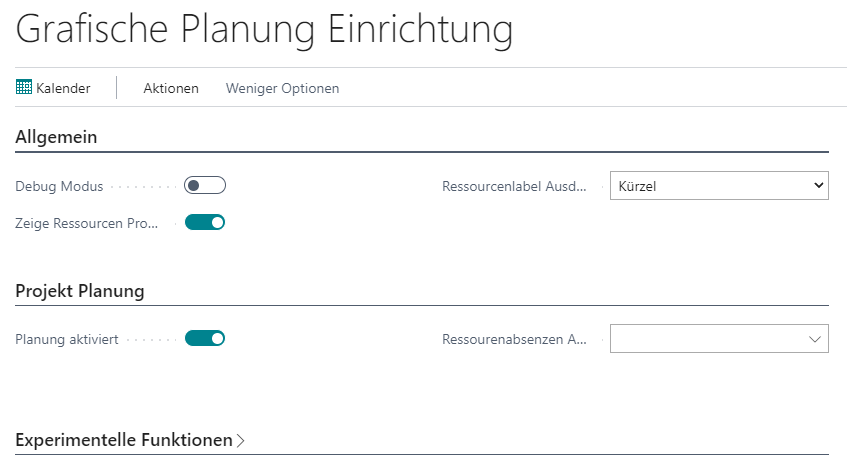
Task: Collapse the Projekt Planung header
Action: [80, 291]
